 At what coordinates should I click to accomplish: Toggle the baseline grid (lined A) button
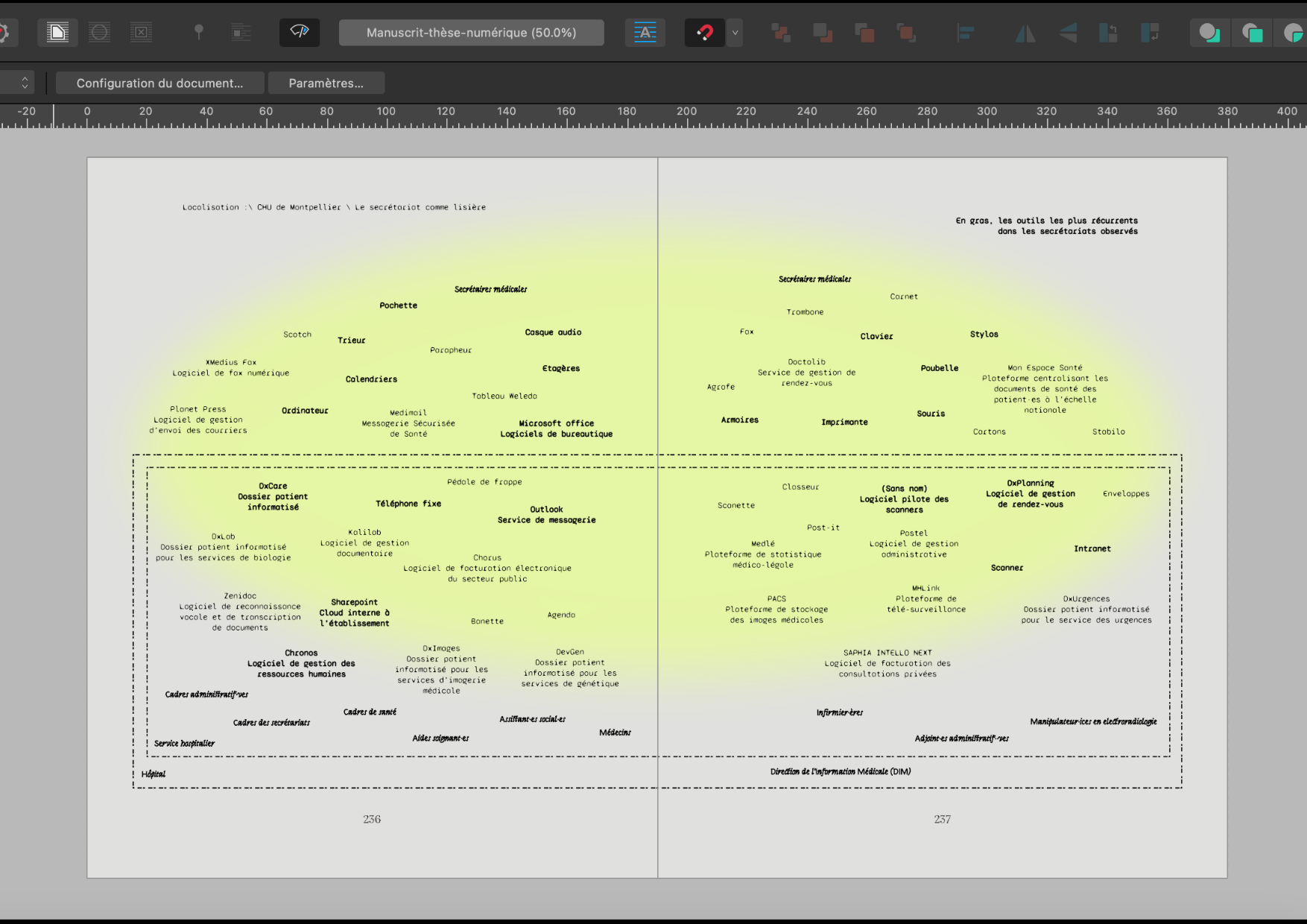point(645,32)
